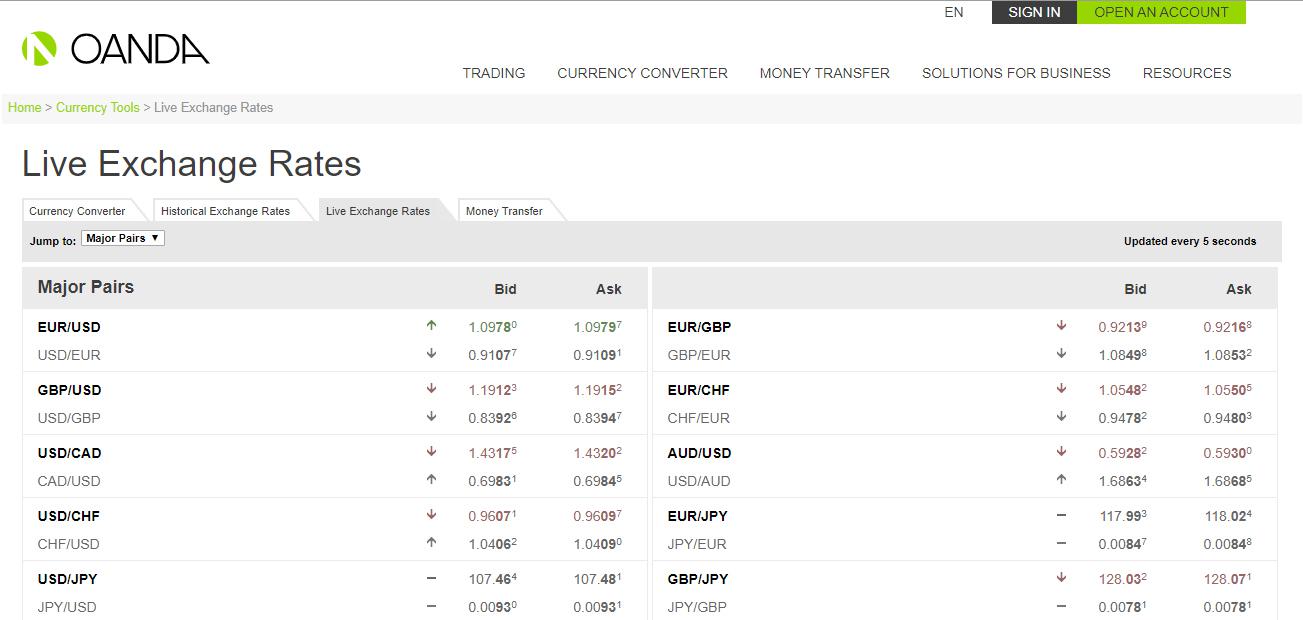Image resolution: width=1303 pixels, height=620 pixels.
Task: Click the down arrow beside GBP/USD
Action: click(431, 388)
